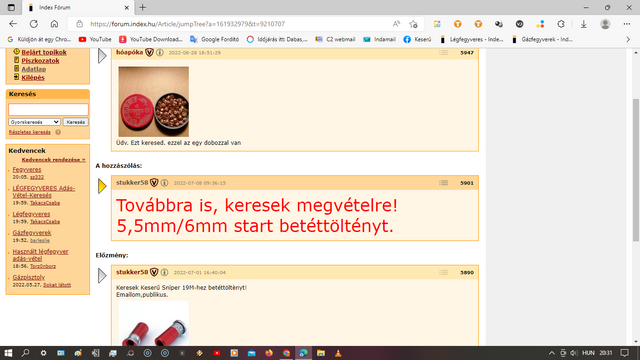Image resolution: width=640 pixels, height=360 pixels.
Task: Add this page to favorites star icon
Action: click(413, 24)
